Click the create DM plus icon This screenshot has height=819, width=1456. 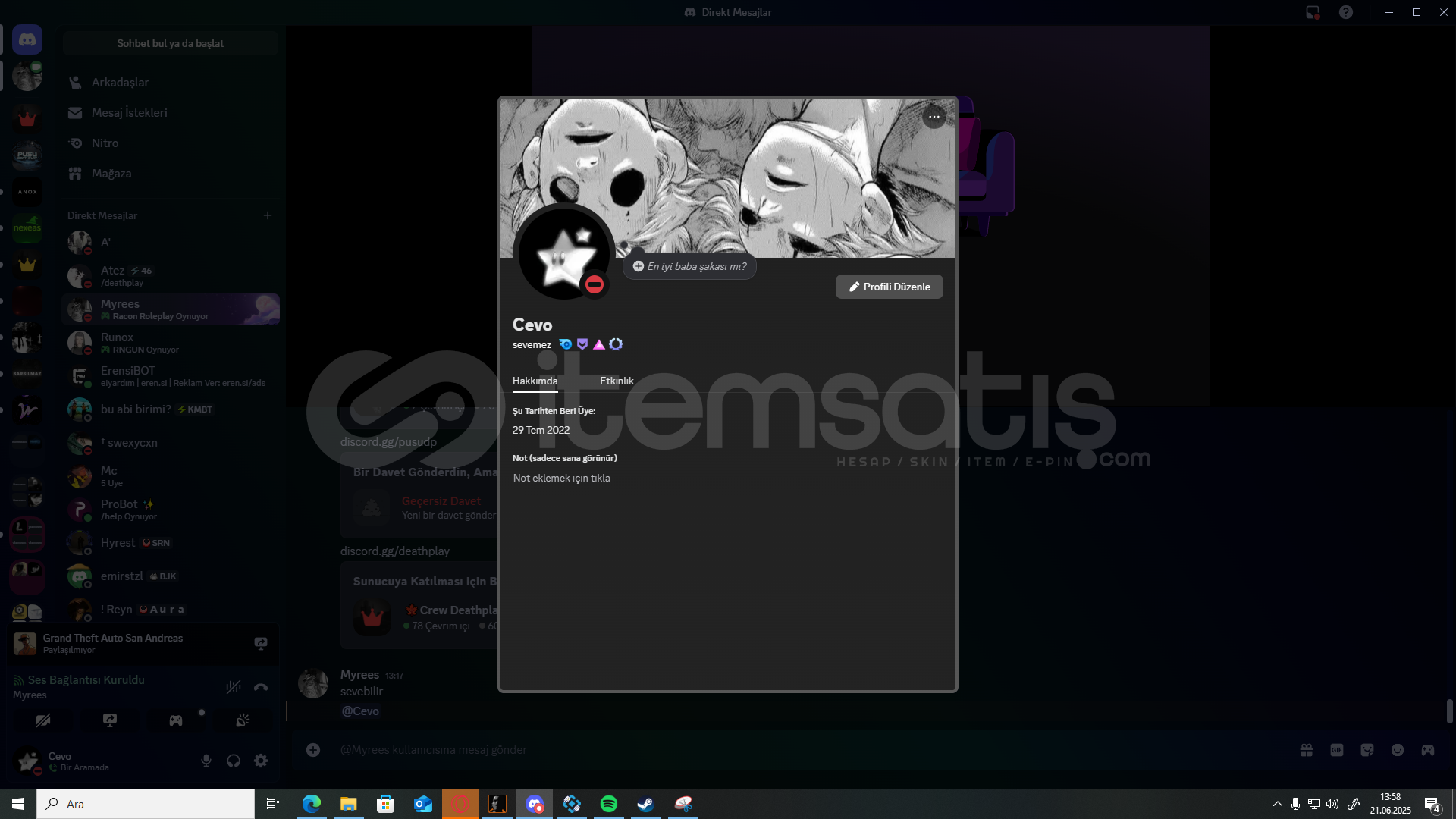click(x=268, y=215)
